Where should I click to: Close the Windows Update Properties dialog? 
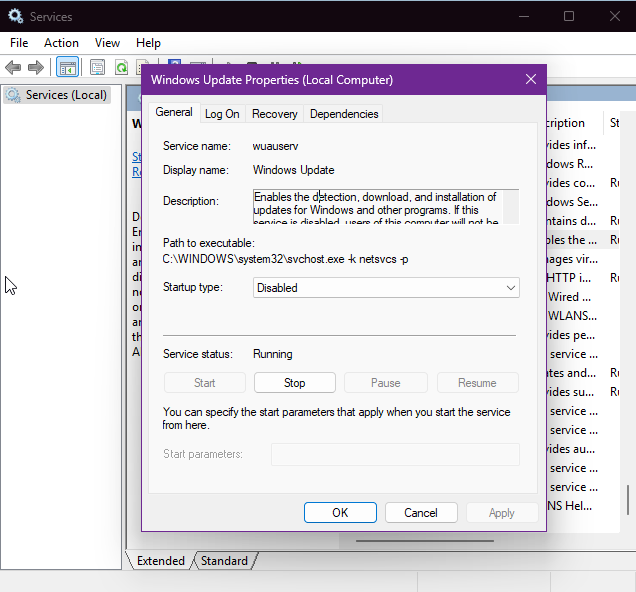pos(531,79)
